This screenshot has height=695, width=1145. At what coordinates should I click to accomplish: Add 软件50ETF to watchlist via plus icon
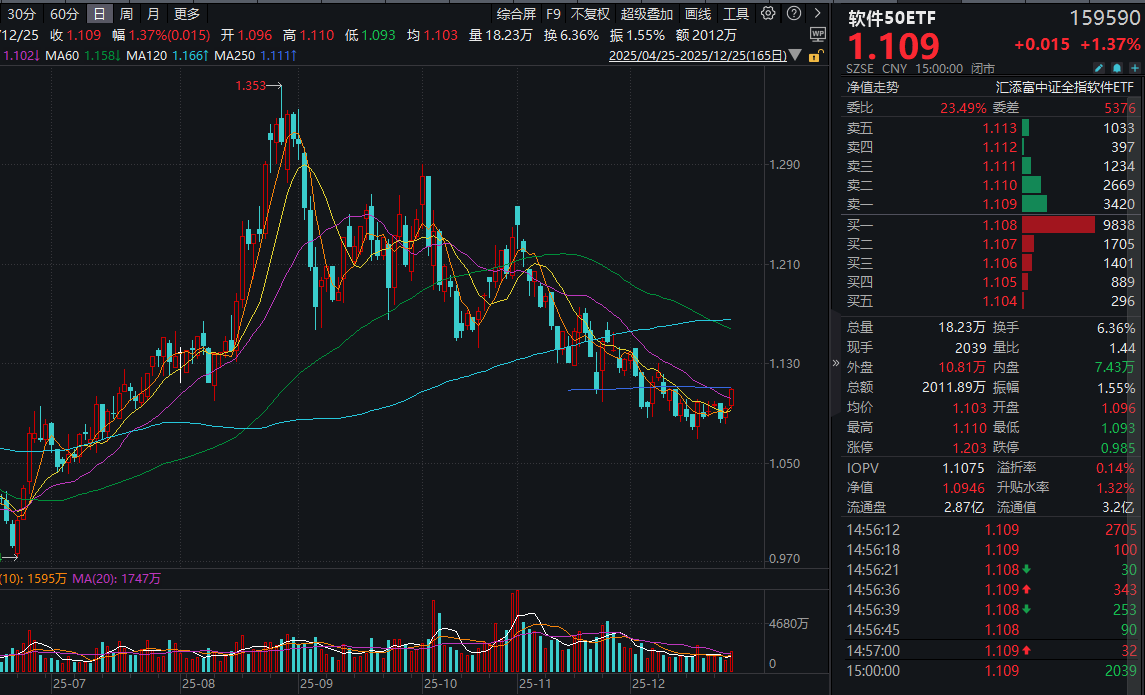point(1135,68)
